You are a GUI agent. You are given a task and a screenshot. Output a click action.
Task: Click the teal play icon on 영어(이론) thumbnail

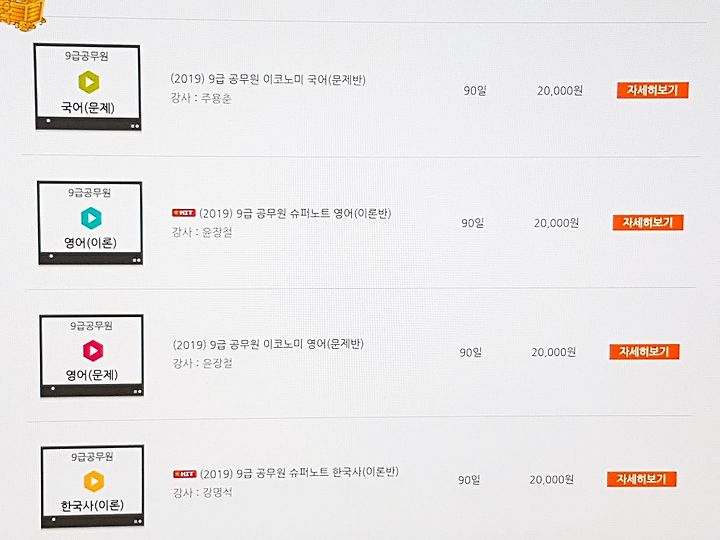coord(91,218)
